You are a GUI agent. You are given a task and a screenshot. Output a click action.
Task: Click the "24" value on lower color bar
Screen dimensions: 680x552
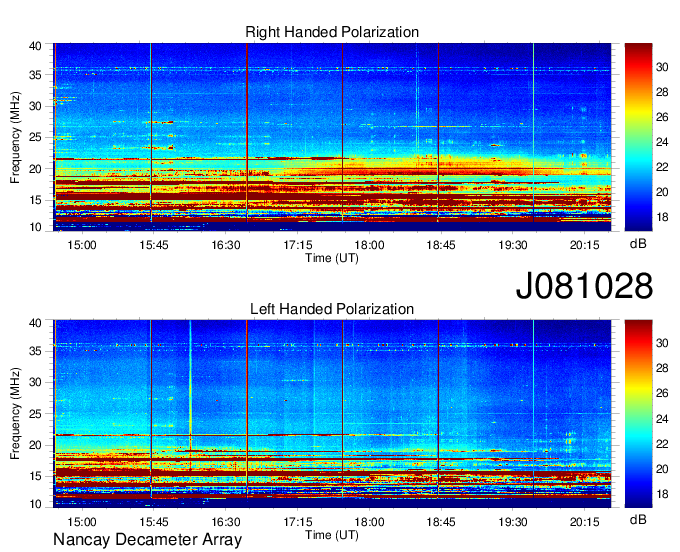(662, 419)
